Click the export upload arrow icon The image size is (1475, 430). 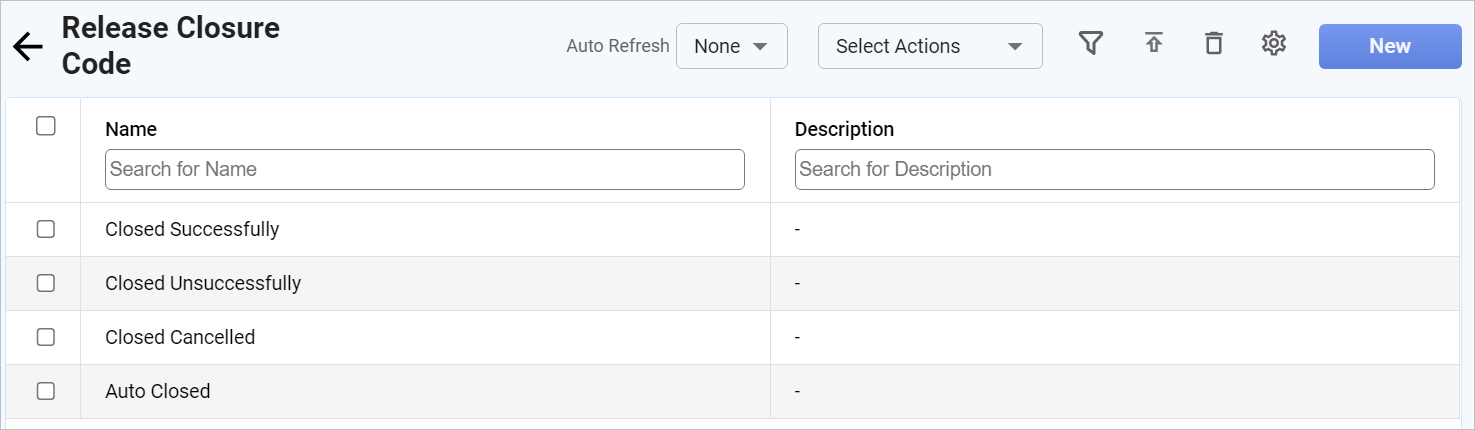tap(1153, 44)
